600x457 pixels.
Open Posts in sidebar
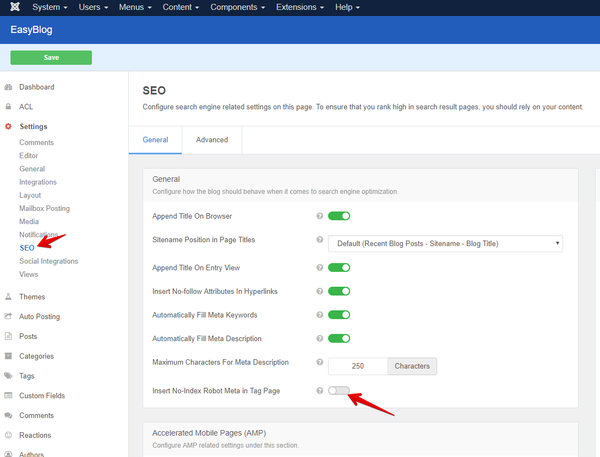click(x=28, y=336)
